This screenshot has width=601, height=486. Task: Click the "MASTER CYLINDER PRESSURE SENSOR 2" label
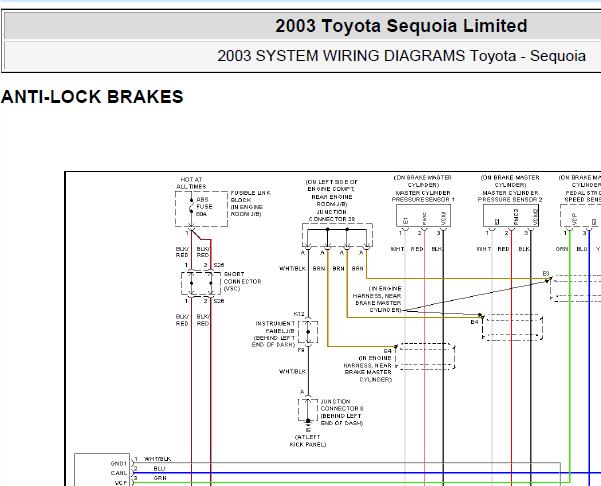[510, 196]
